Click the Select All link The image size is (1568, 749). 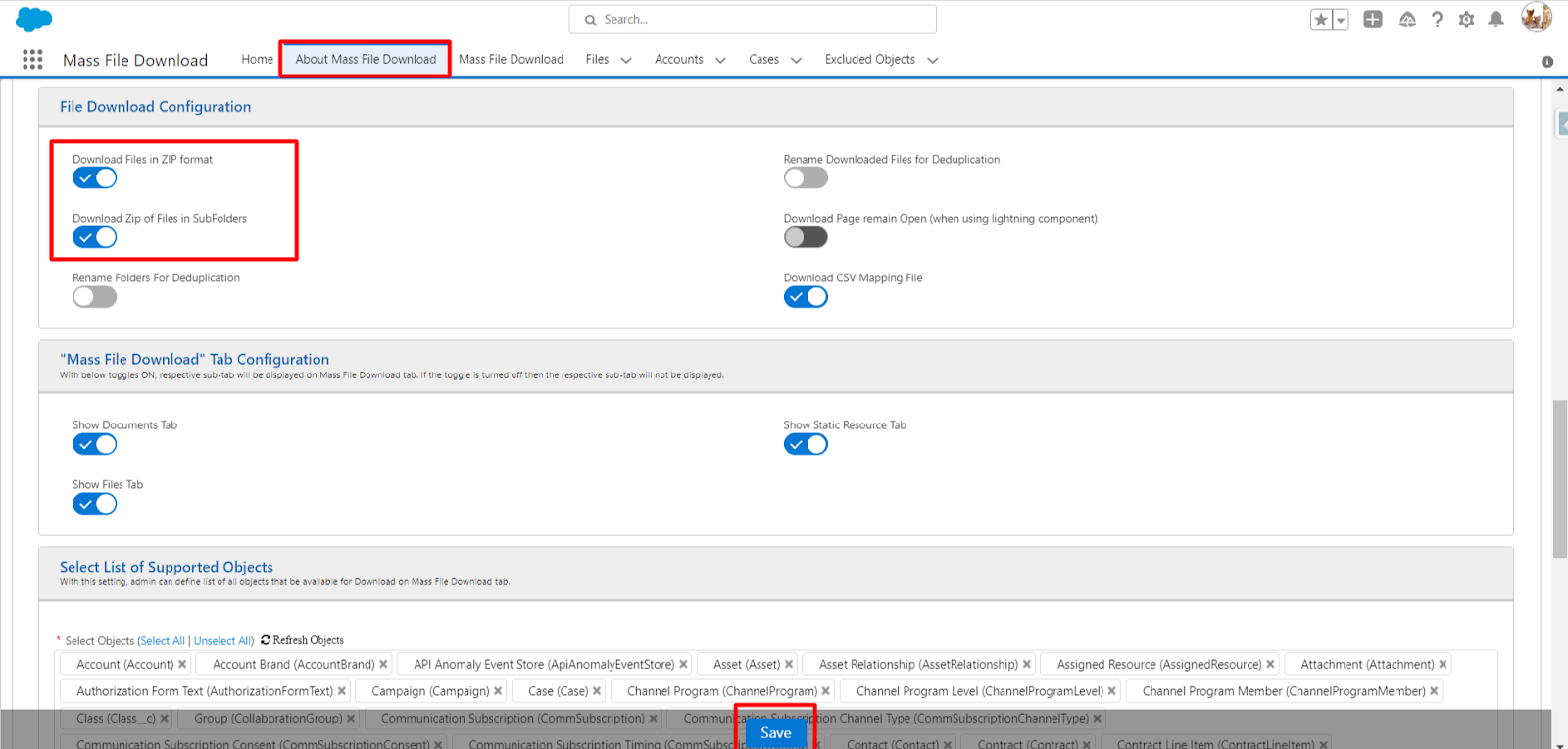pyautogui.click(x=162, y=641)
